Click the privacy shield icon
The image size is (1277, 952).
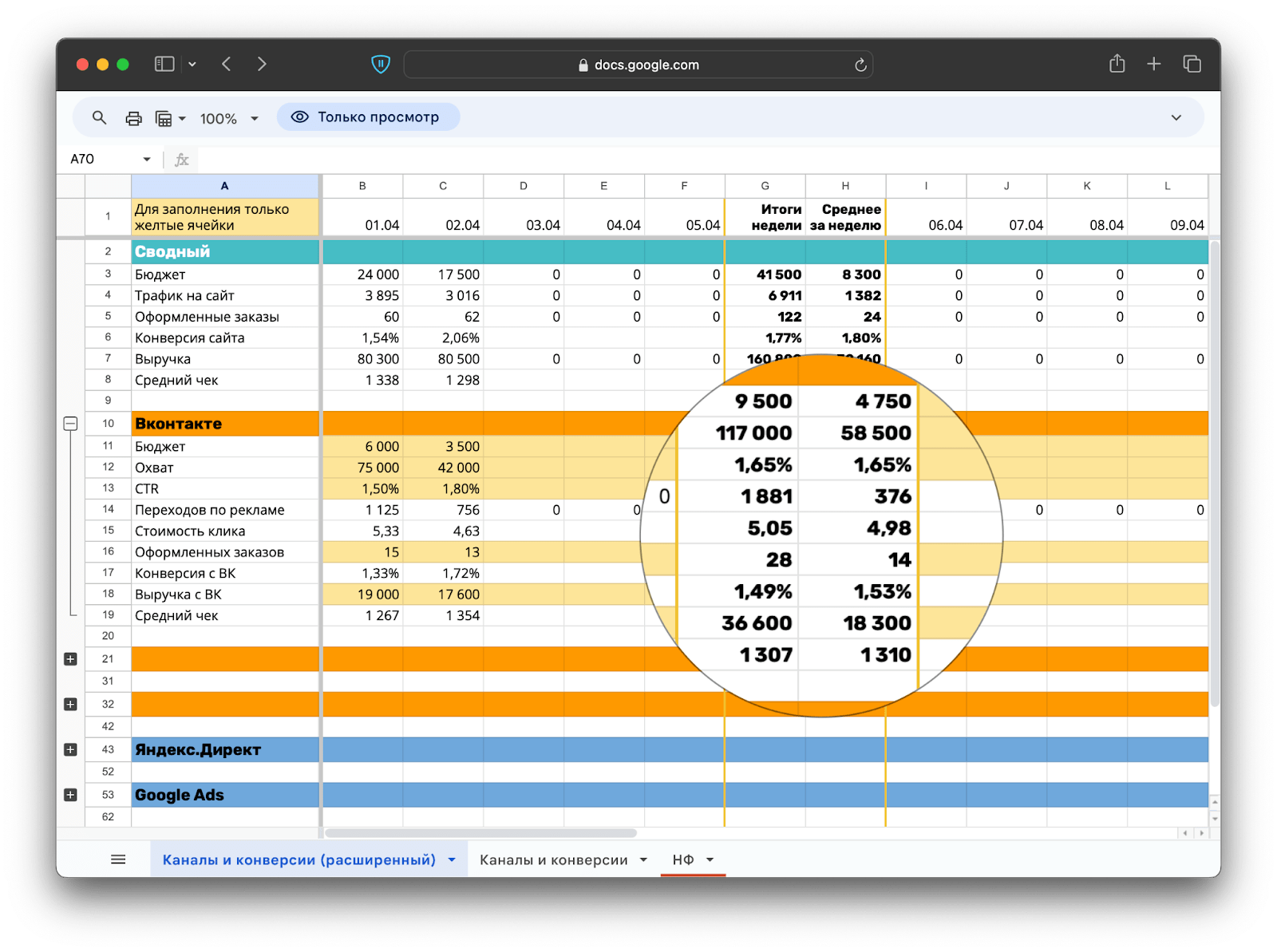click(x=381, y=65)
